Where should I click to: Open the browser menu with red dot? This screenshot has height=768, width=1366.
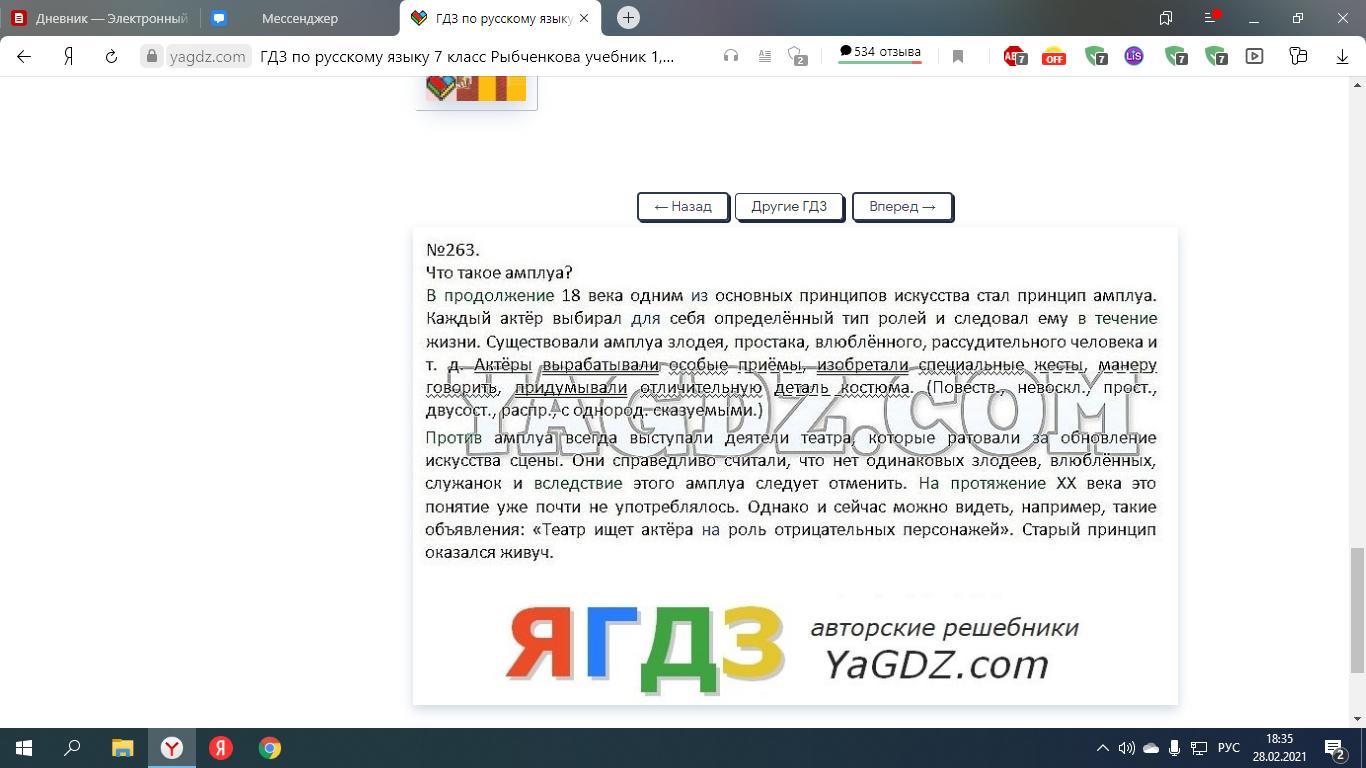1211,18
